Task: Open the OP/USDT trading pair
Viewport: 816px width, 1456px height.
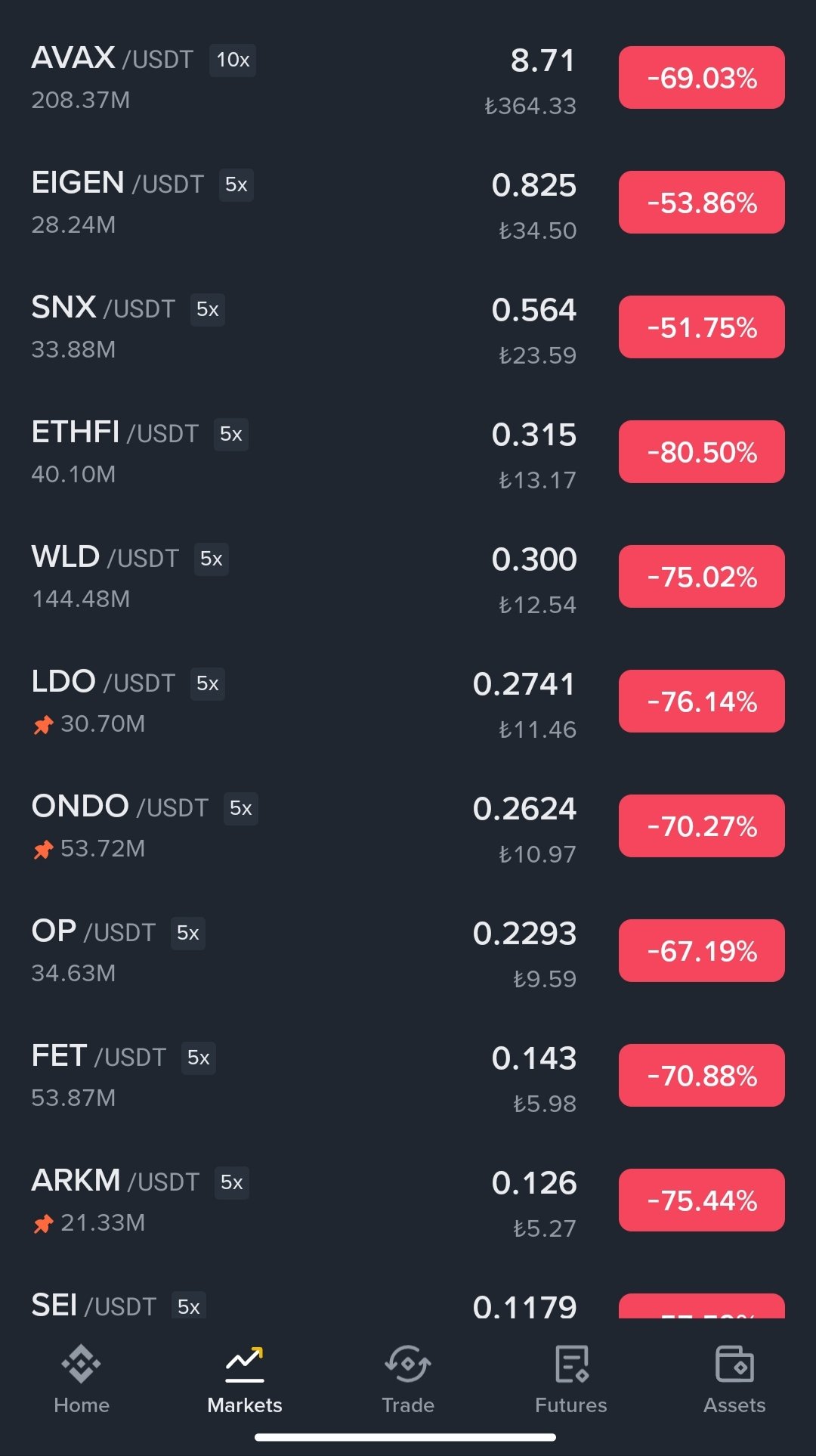Action: [94, 932]
